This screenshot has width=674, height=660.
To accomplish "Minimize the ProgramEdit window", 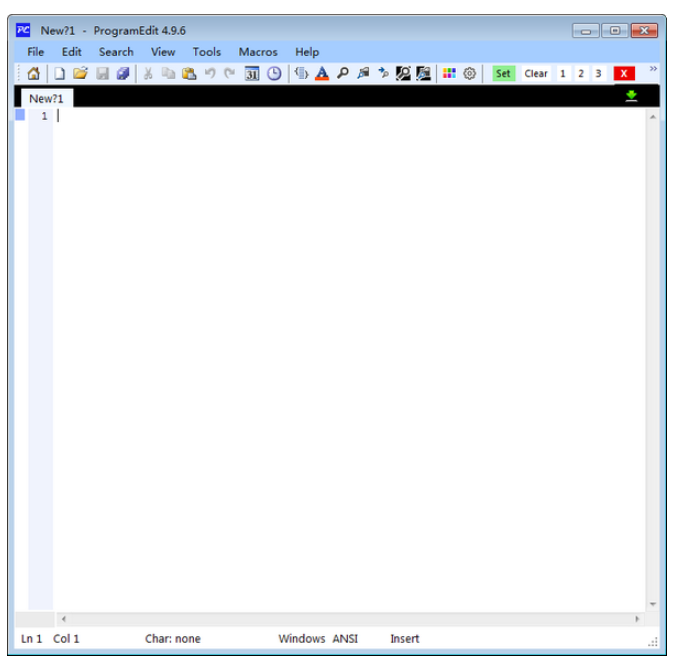I will coord(585,31).
